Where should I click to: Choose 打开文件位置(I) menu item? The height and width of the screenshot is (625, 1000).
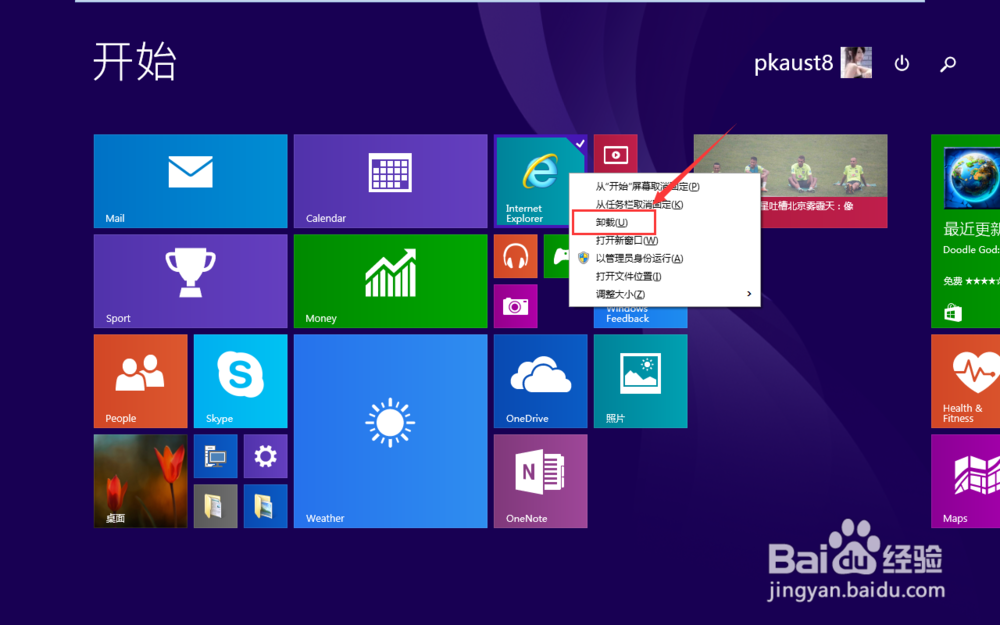[665, 276]
